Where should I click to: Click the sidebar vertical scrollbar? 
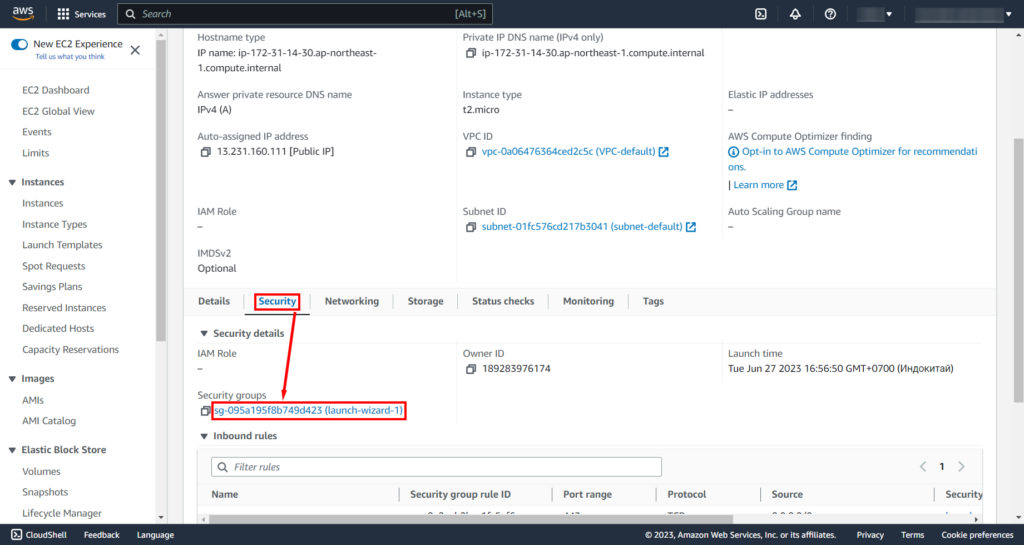click(x=161, y=189)
